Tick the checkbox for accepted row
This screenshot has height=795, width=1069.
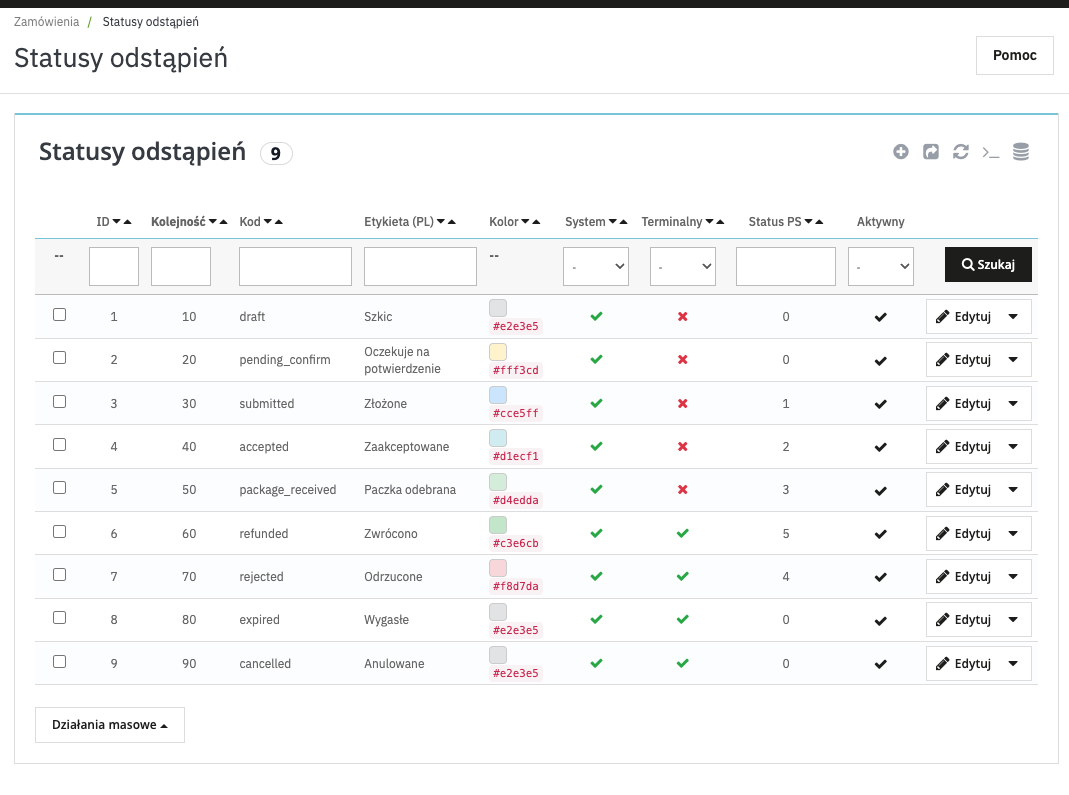click(59, 445)
